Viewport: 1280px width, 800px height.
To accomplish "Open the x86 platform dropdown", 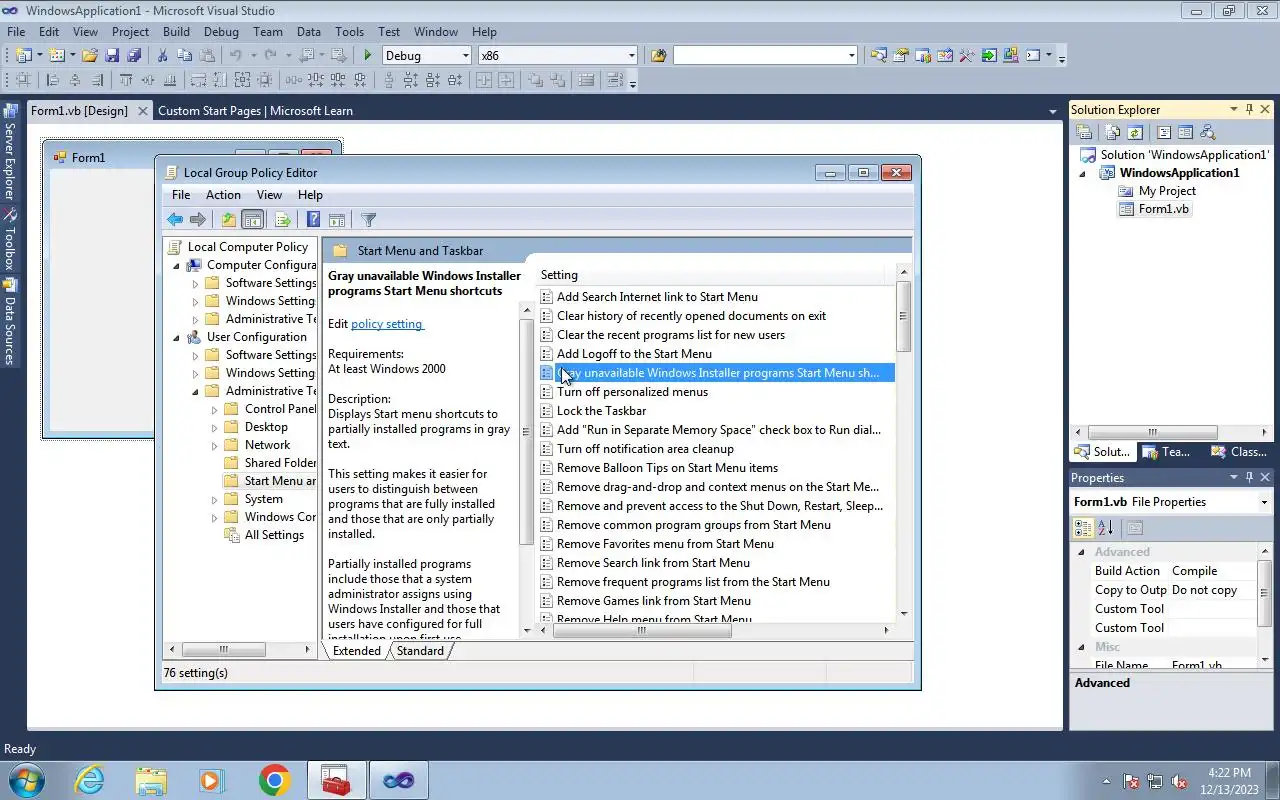I will [x=631, y=56].
